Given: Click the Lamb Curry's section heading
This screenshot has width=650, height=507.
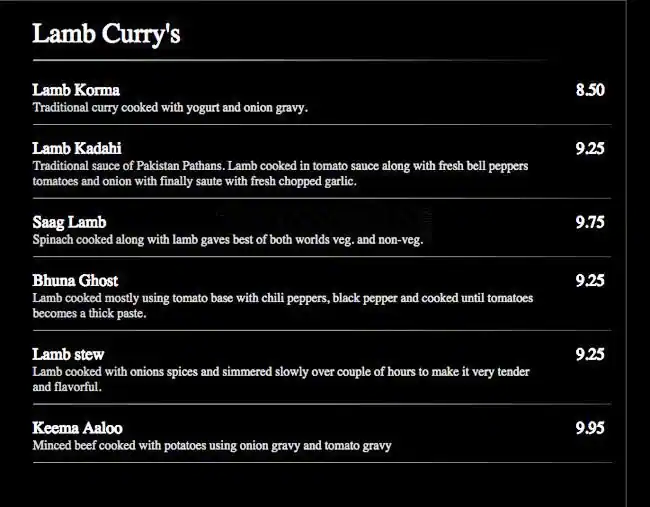Looking at the screenshot, I should 106,34.
